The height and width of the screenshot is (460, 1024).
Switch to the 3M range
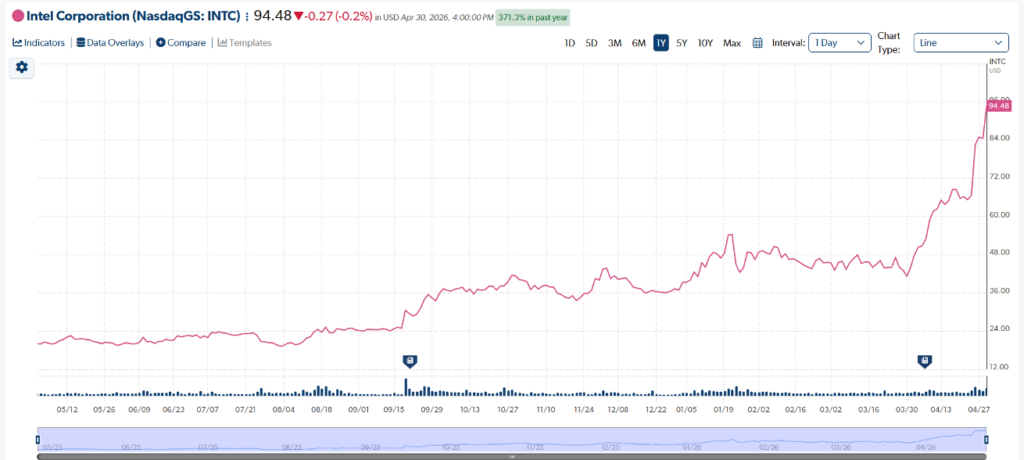(615, 43)
